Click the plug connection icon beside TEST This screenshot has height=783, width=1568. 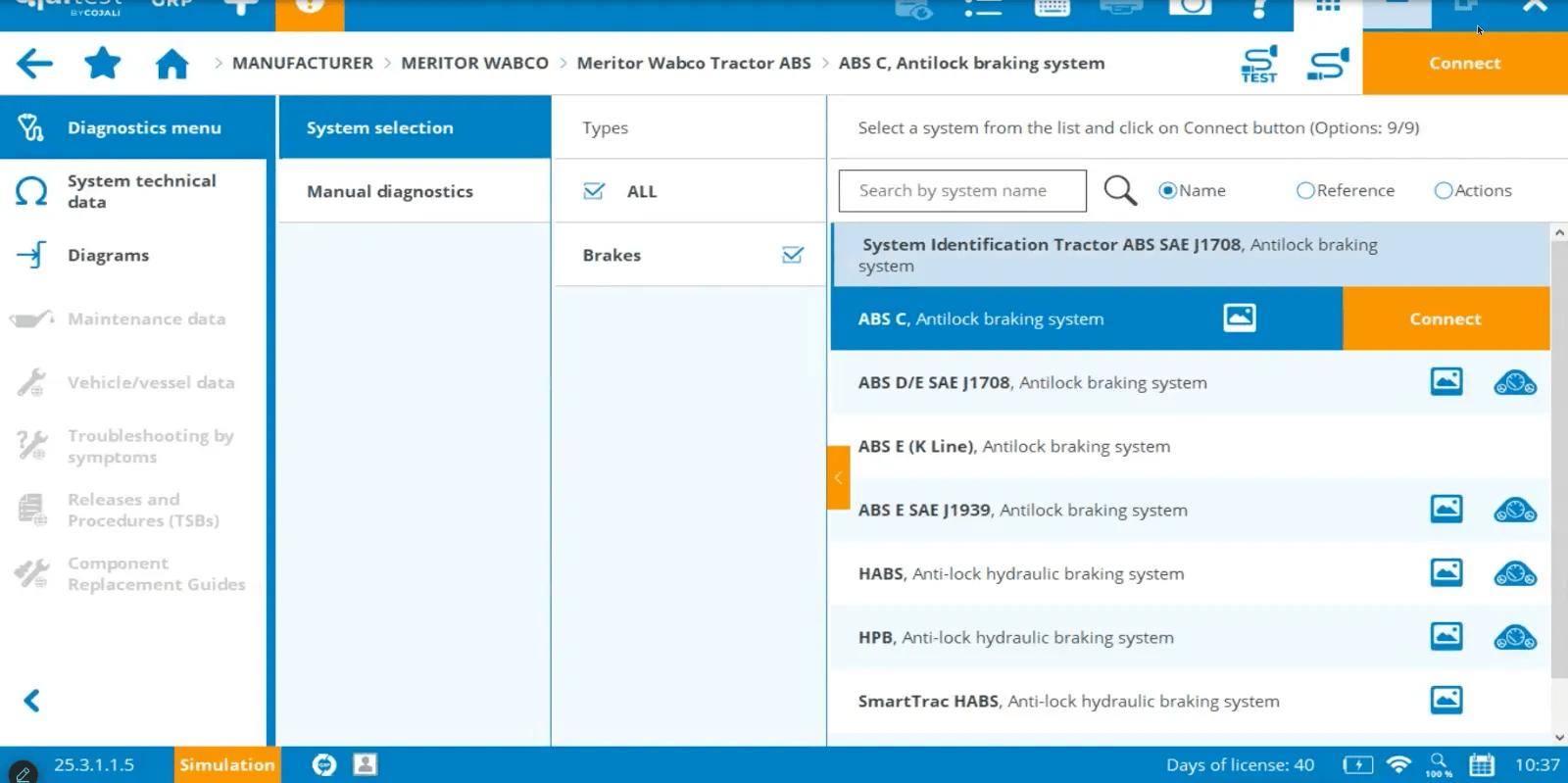click(x=1328, y=65)
